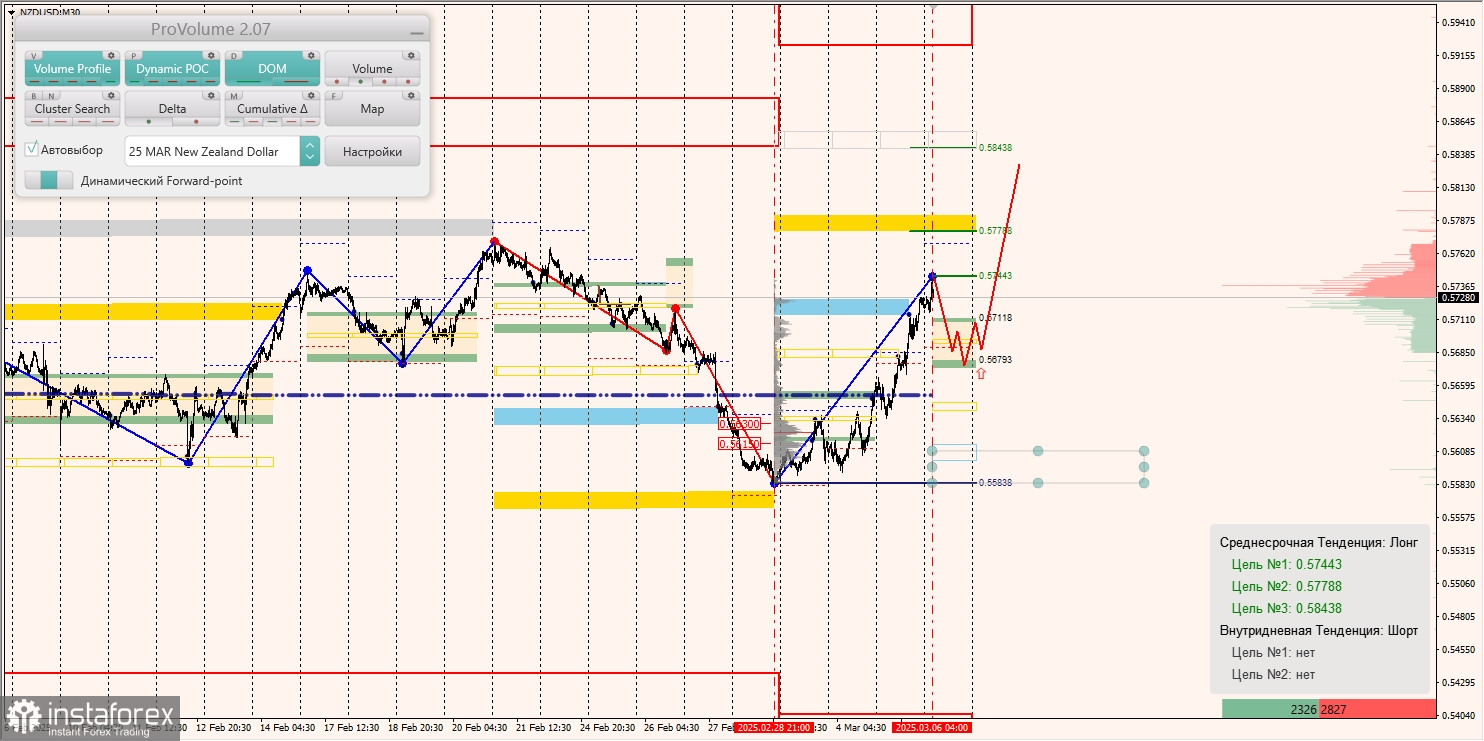The image size is (1484, 741).
Task: Click Цель №3: 0.58438 in info panel
Action: pyautogui.click(x=1287, y=608)
